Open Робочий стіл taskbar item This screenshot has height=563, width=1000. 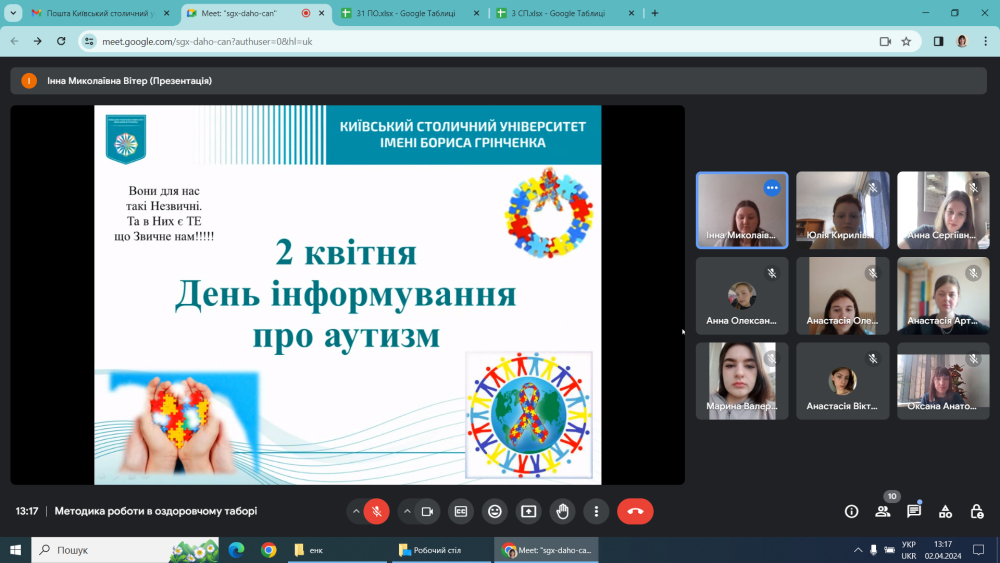(440, 550)
